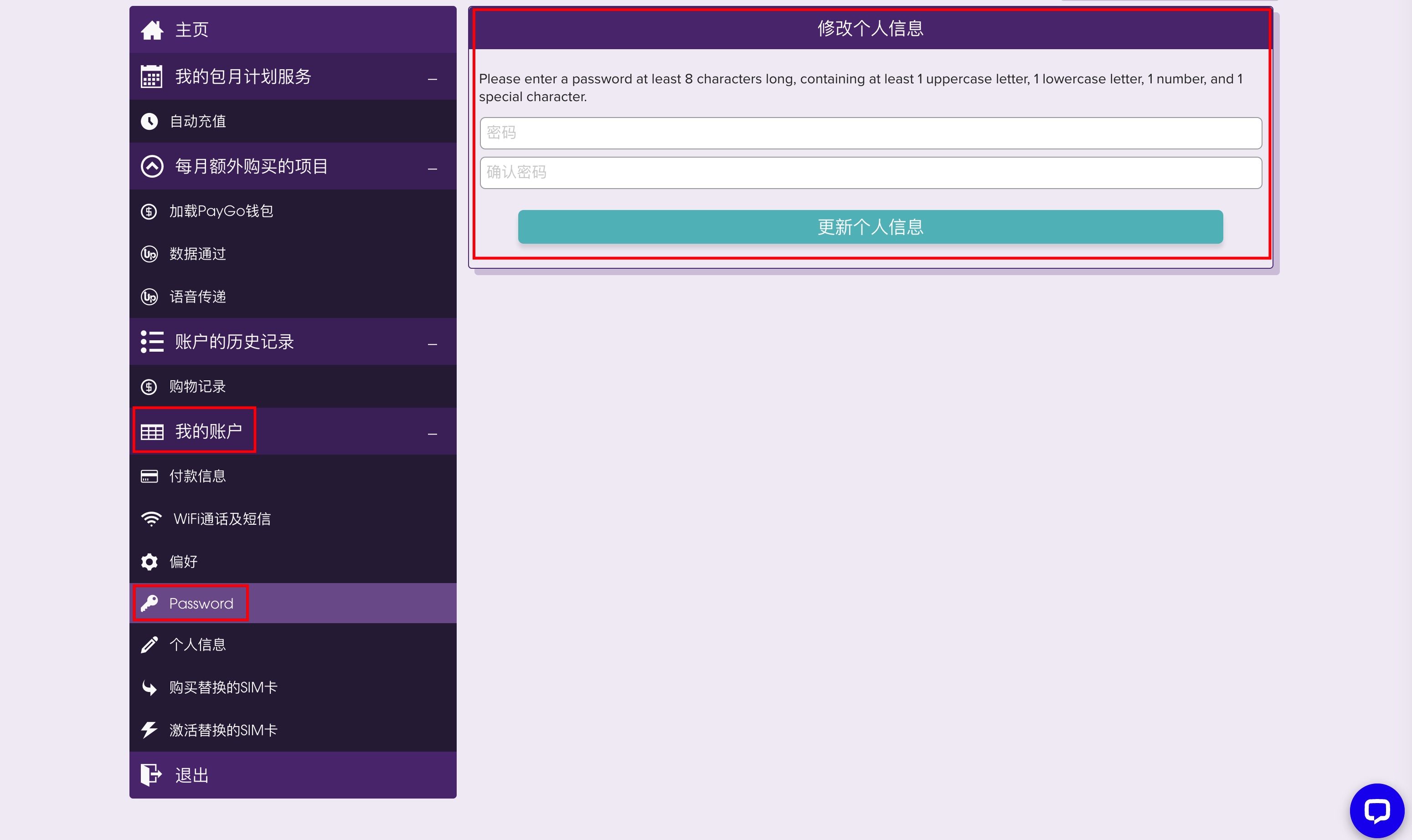Open 购买替换的SIM卡 page
This screenshot has width=1412, height=840.
tap(293, 688)
